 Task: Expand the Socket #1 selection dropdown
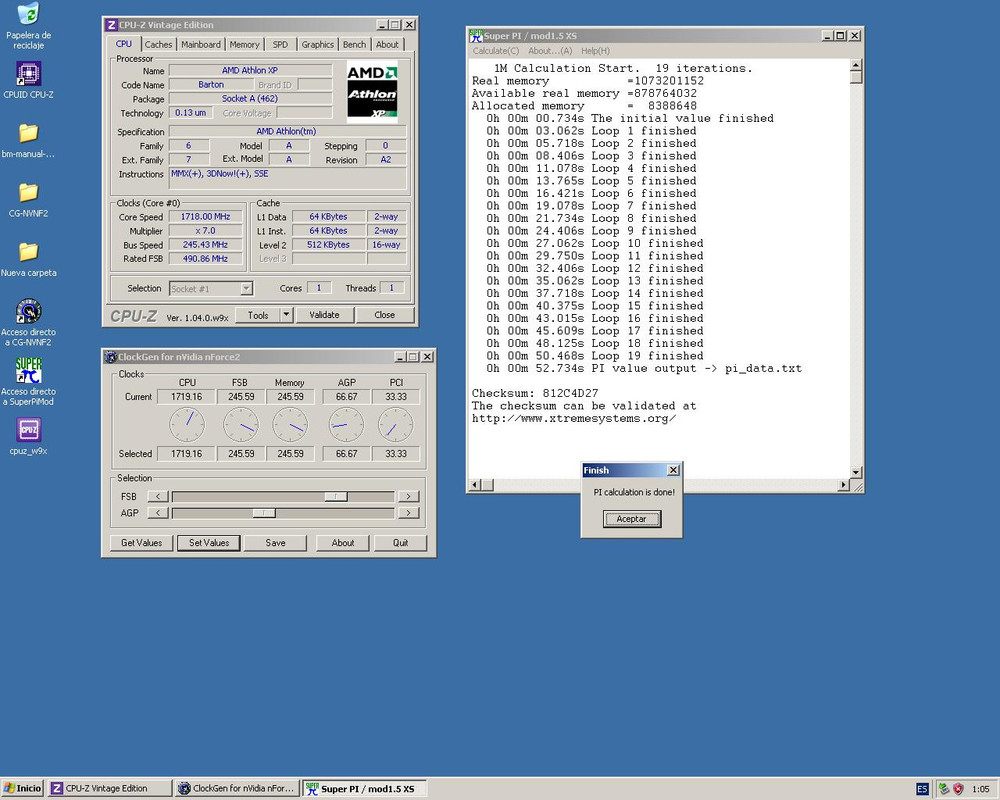pos(246,289)
